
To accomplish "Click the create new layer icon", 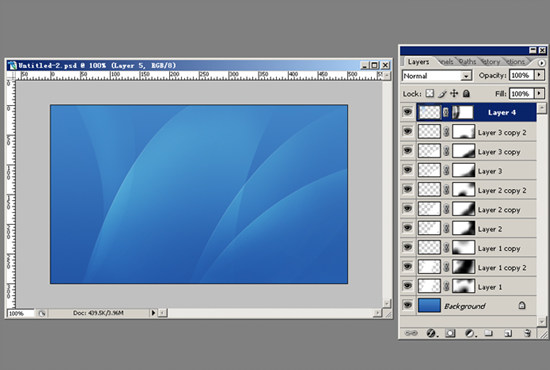I will (x=508, y=333).
